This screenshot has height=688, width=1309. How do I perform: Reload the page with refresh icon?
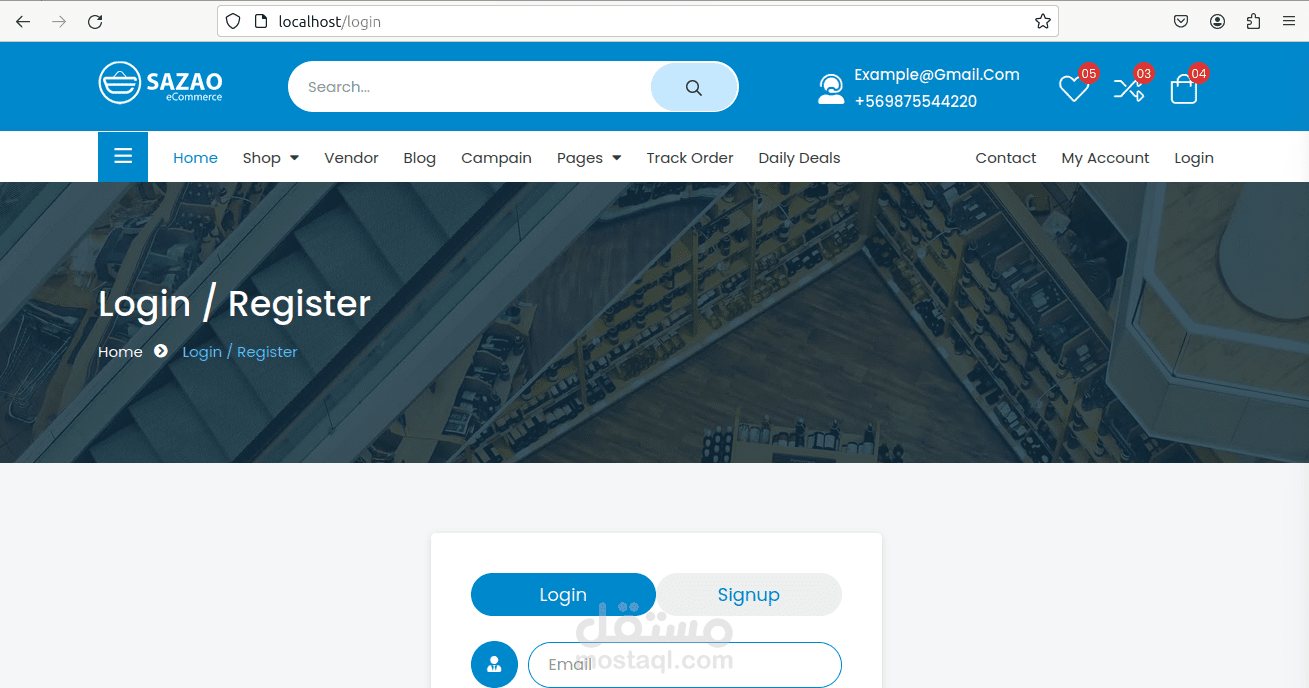coord(95,21)
